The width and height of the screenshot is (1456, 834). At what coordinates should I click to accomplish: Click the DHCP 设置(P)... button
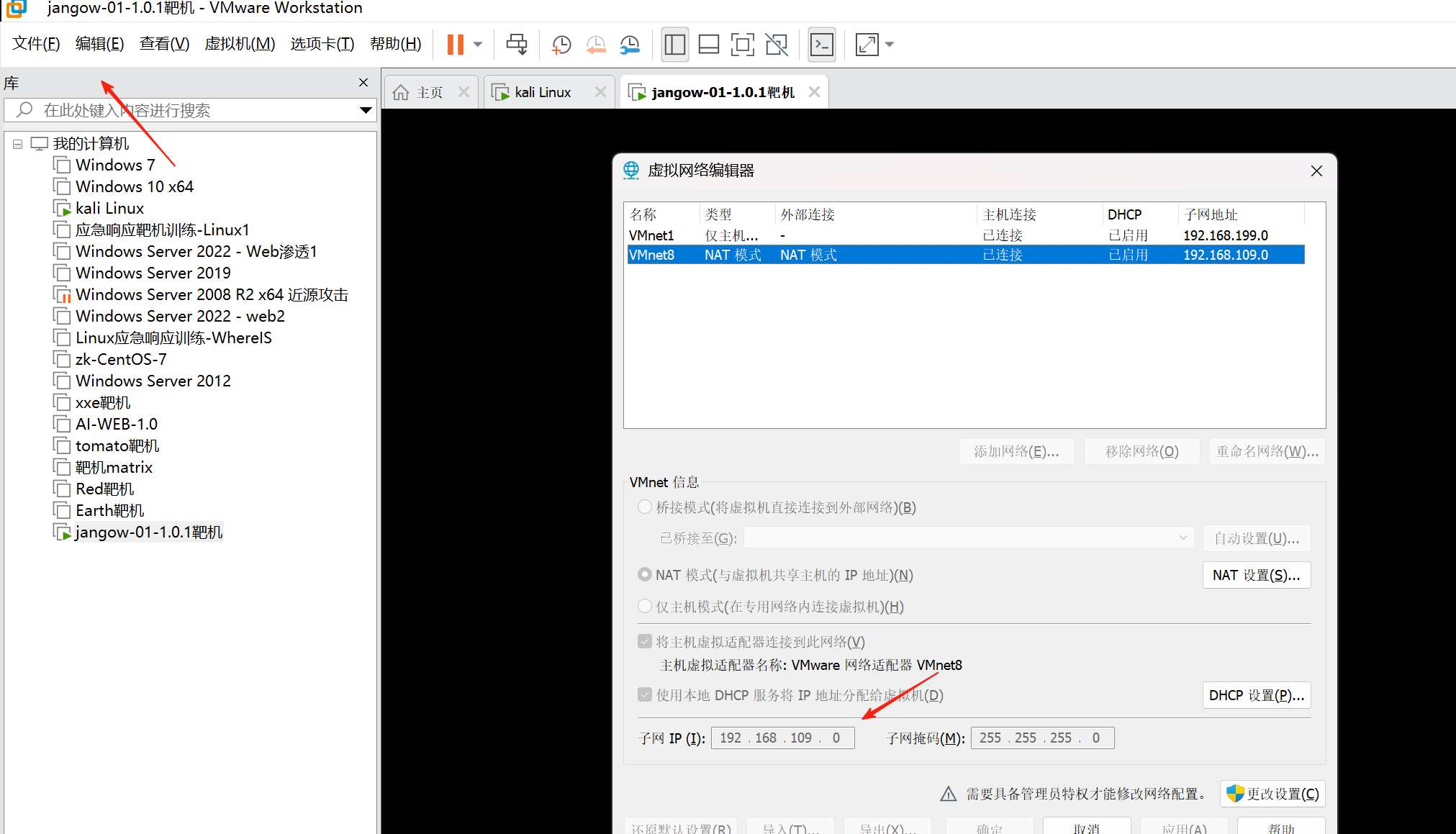coord(1257,695)
